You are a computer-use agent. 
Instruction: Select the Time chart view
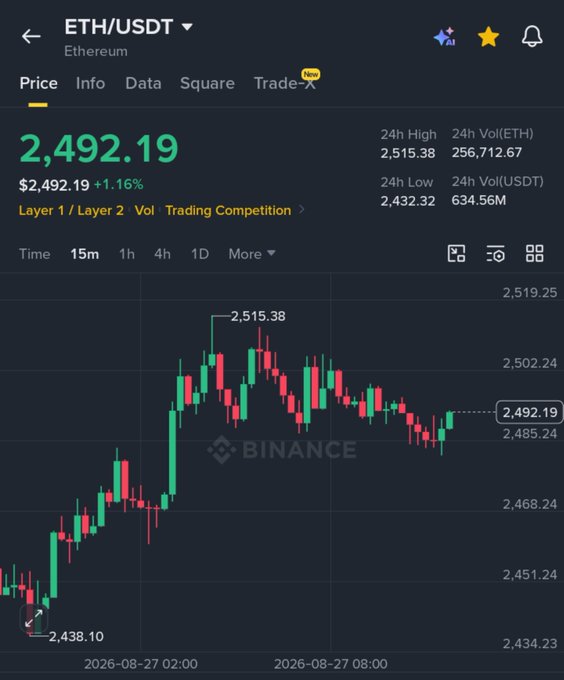pyautogui.click(x=35, y=254)
